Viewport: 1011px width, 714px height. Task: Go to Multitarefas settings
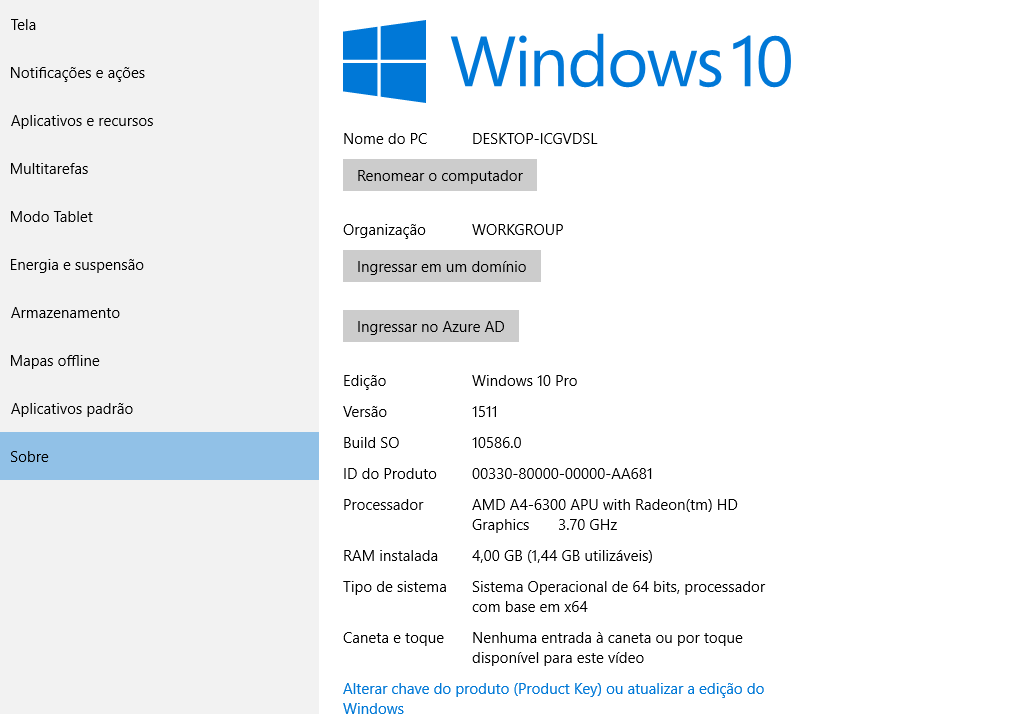pyautogui.click(x=159, y=169)
